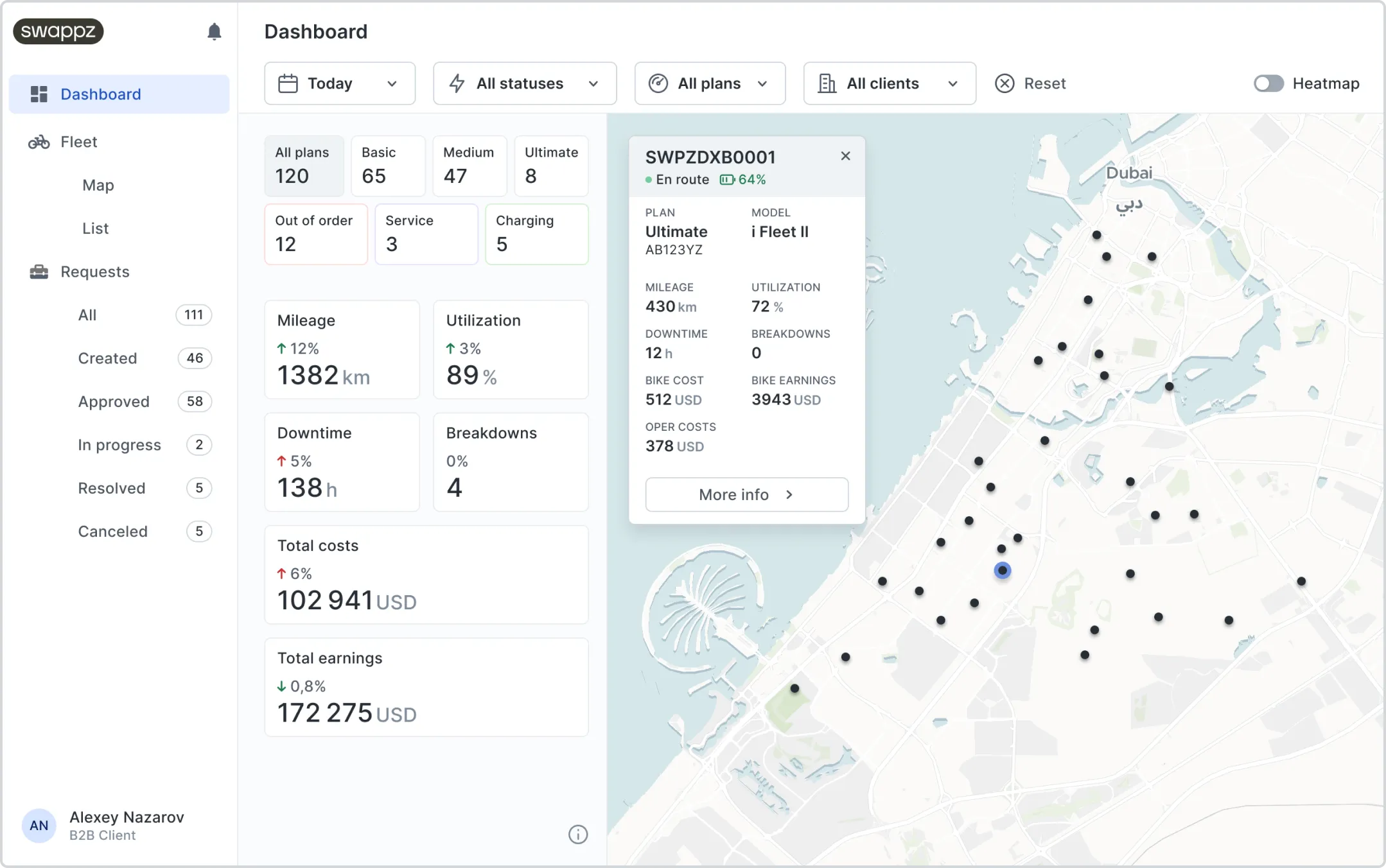The height and width of the screenshot is (868, 1386).
Task: Open the Map item under Fleet
Action: point(98,185)
